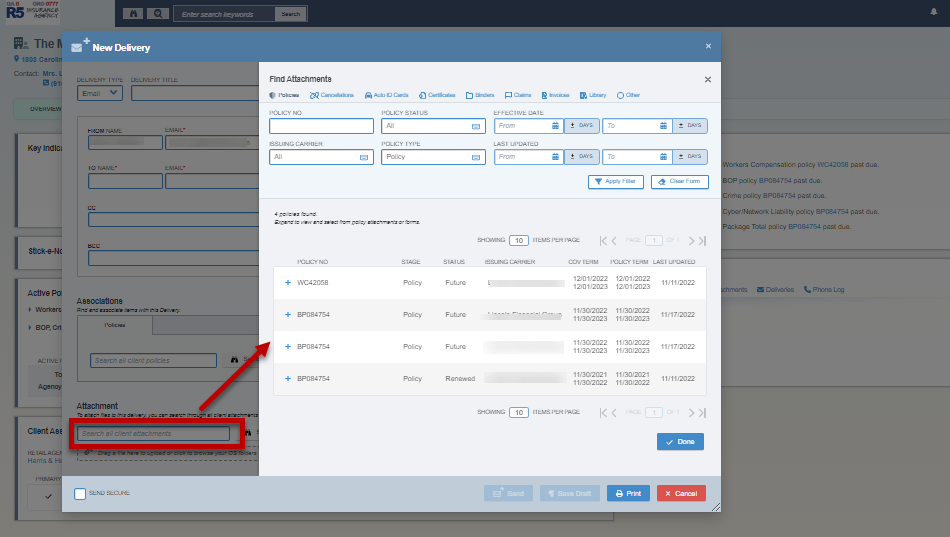This screenshot has width=950, height=537.
Task: Click the Apply Filter button
Action: 615,182
